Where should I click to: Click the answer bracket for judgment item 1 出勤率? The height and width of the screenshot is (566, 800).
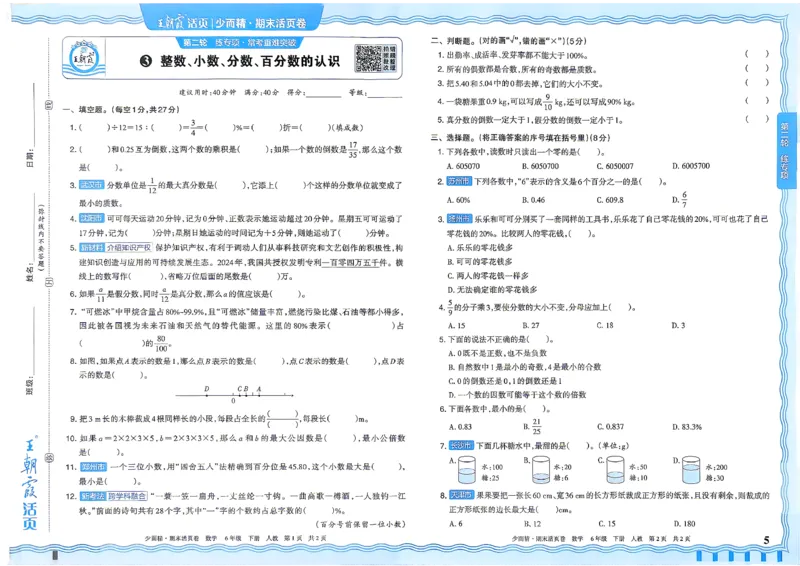[757, 54]
